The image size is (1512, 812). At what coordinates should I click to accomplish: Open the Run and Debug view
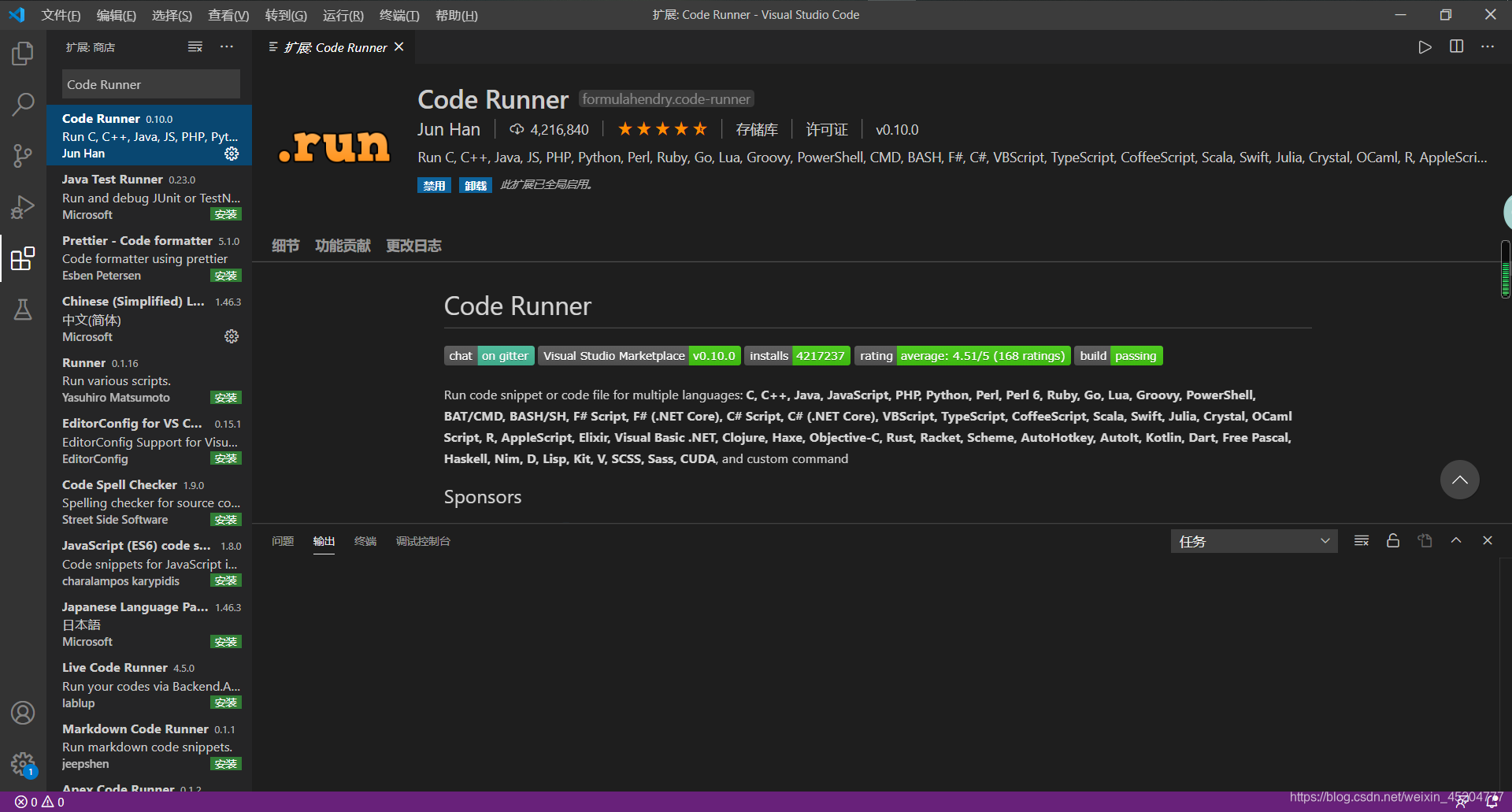point(23,206)
